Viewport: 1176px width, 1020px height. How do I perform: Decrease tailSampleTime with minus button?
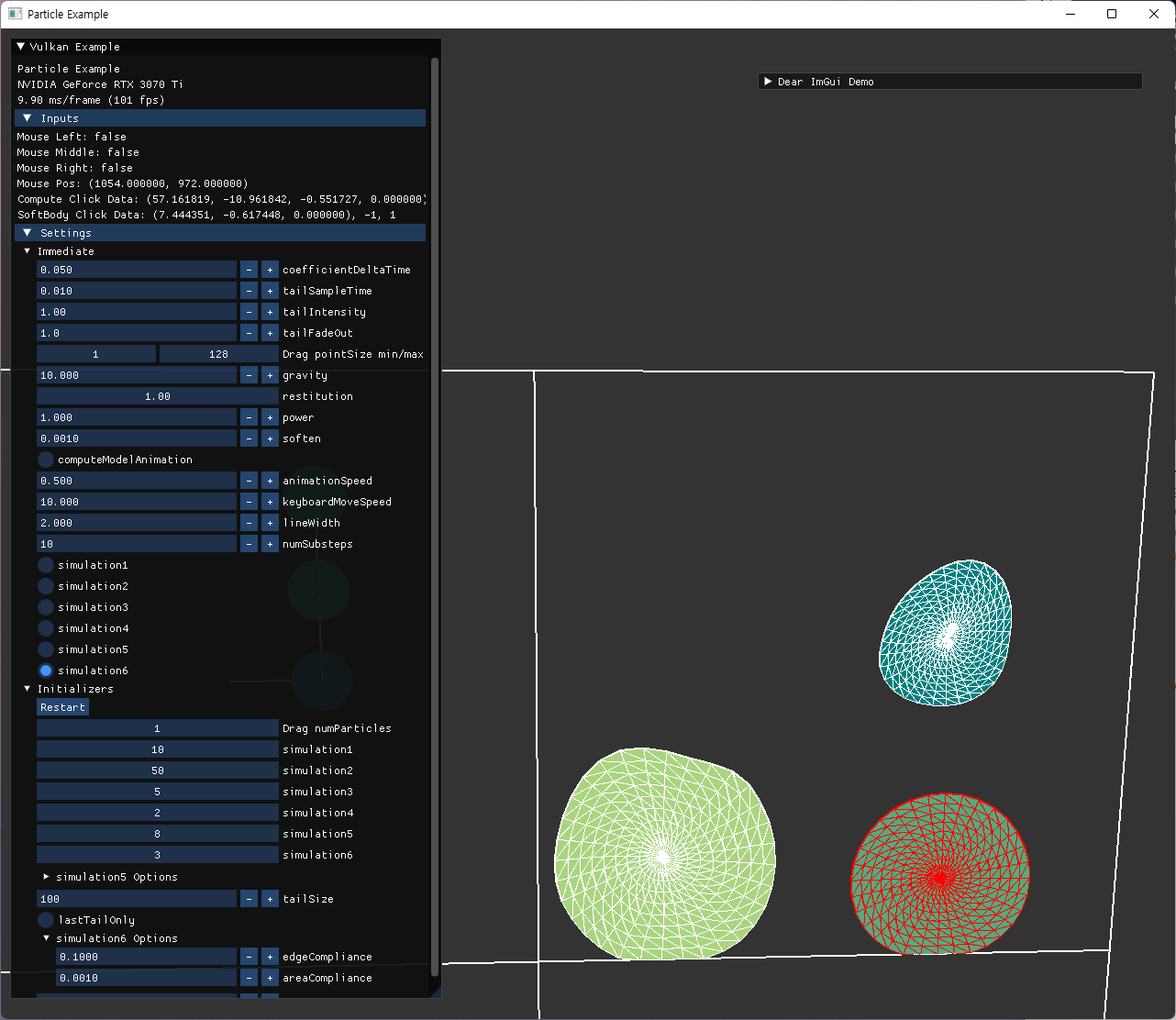point(249,291)
